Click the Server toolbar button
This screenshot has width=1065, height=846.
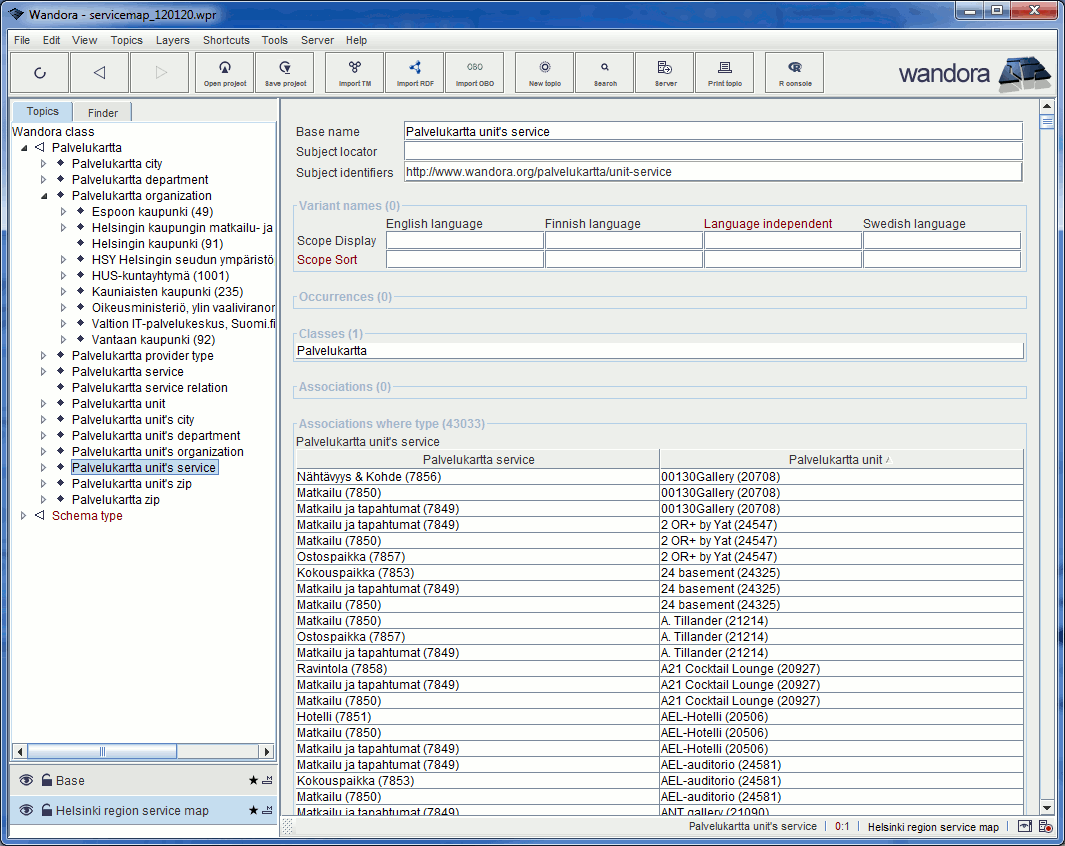tap(664, 72)
